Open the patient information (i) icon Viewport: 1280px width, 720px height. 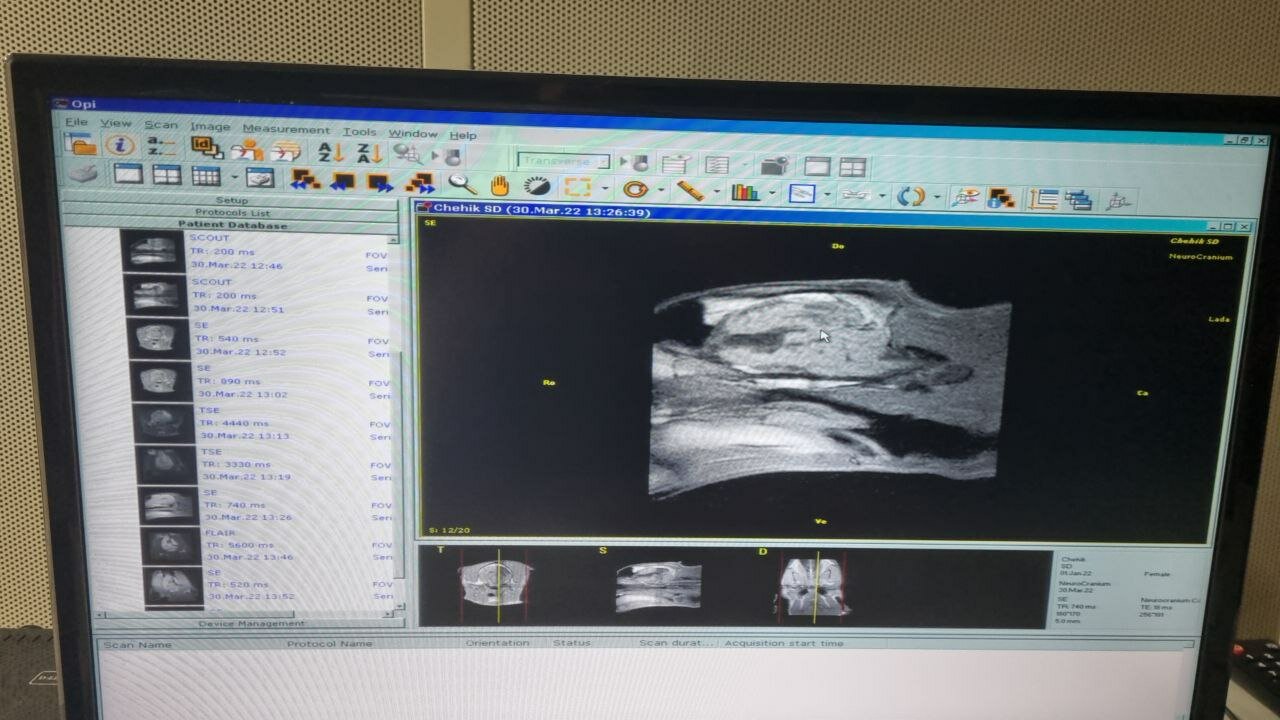coord(120,145)
